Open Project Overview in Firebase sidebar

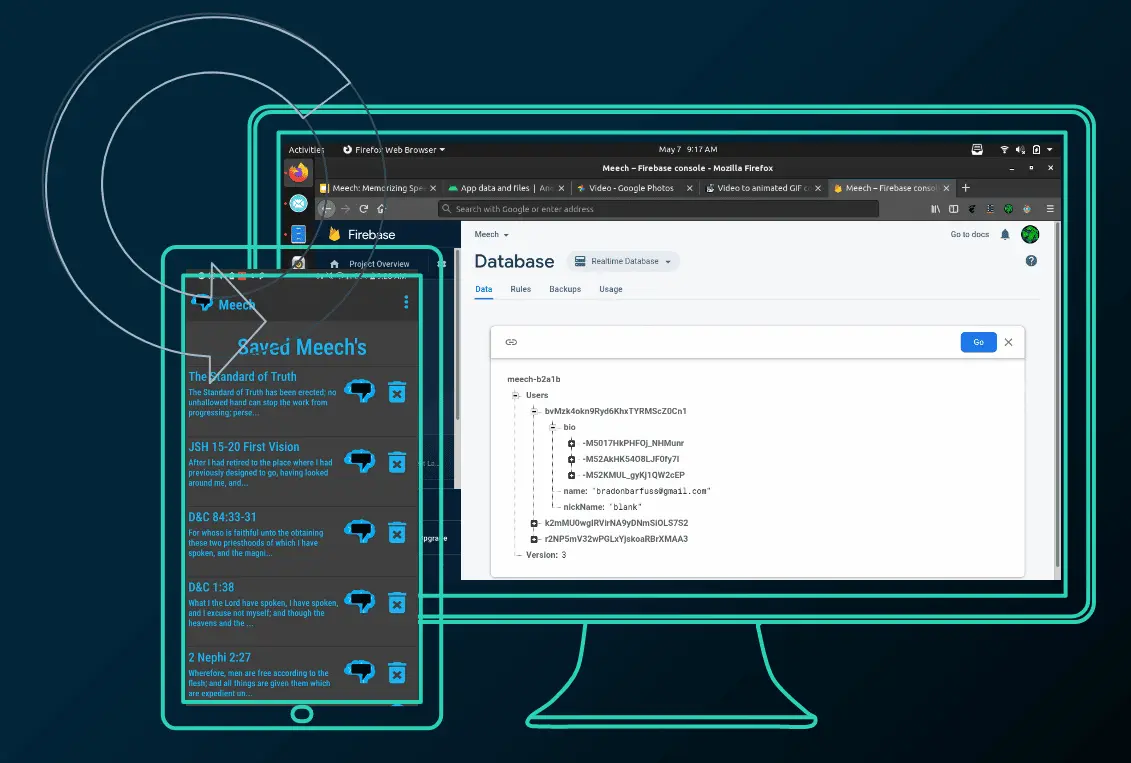[379, 264]
